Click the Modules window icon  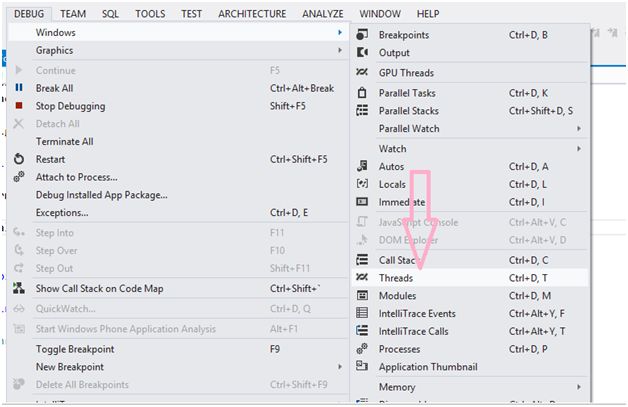point(361,296)
